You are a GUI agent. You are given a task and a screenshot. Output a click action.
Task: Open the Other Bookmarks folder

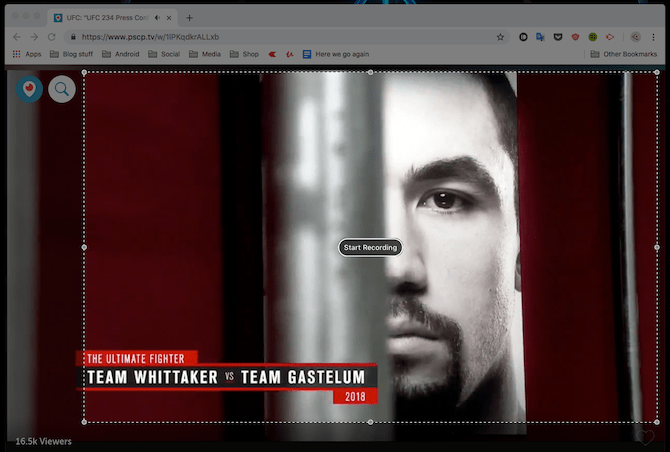624,54
